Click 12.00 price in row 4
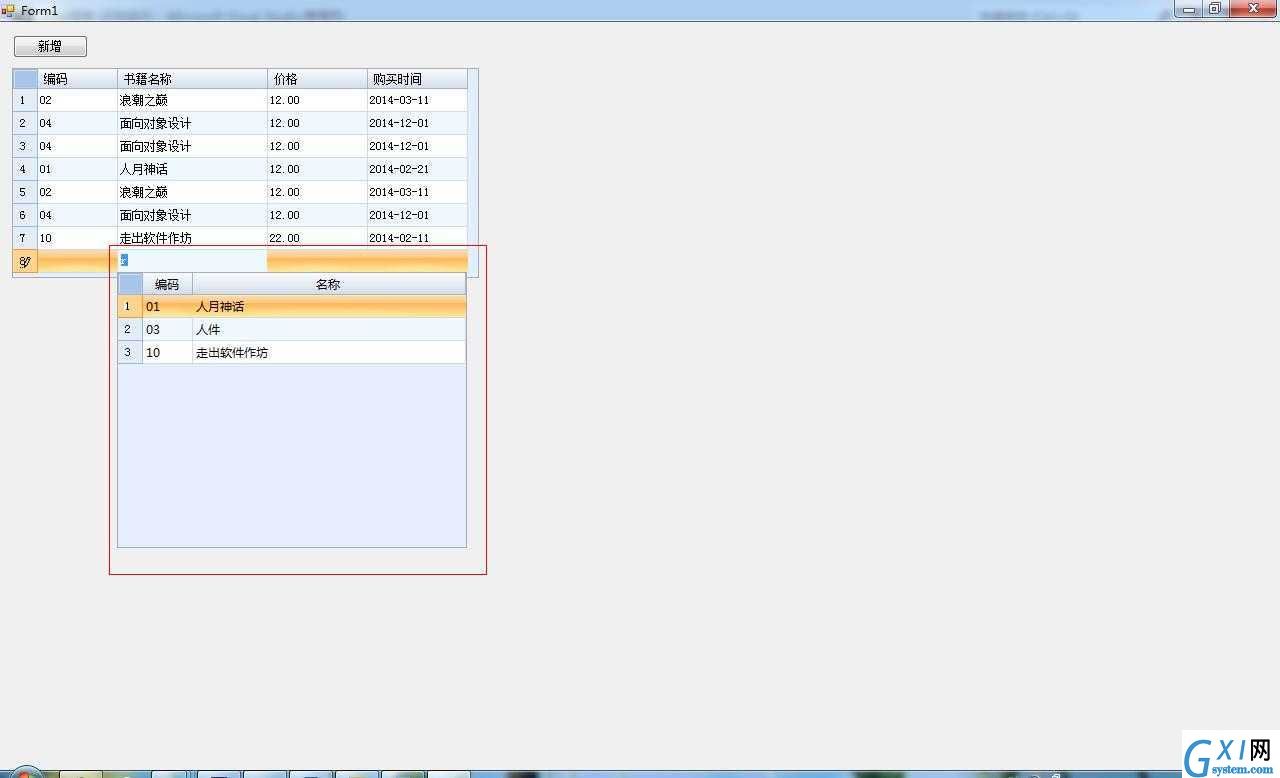The height and width of the screenshot is (778, 1280). click(x=317, y=169)
